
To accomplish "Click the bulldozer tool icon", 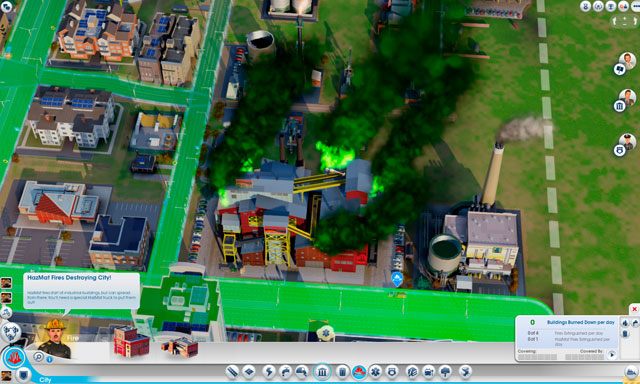I will [x=631, y=372].
